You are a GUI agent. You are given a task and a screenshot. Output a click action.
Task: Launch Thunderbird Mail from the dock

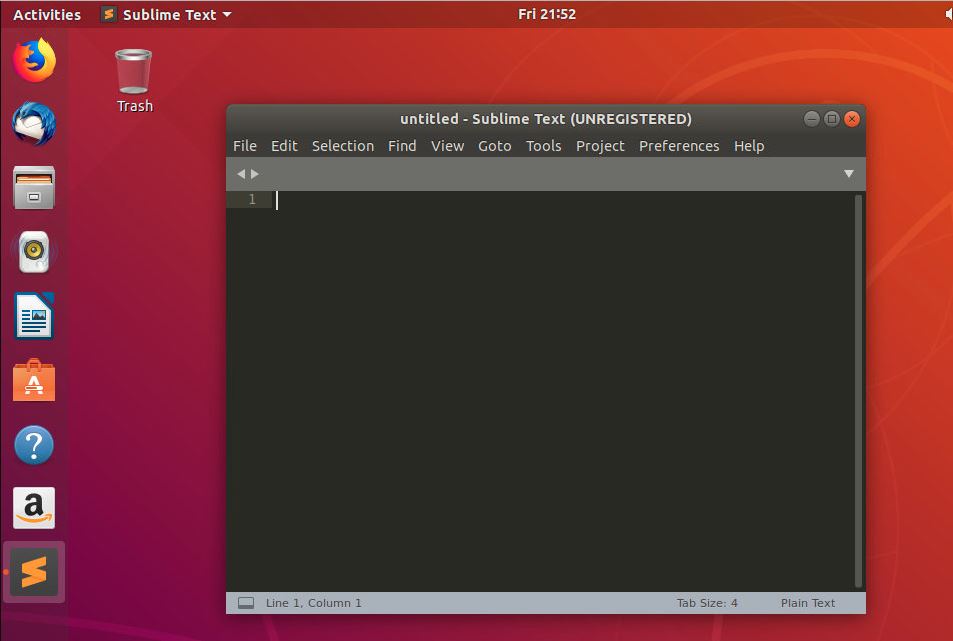(x=34, y=124)
